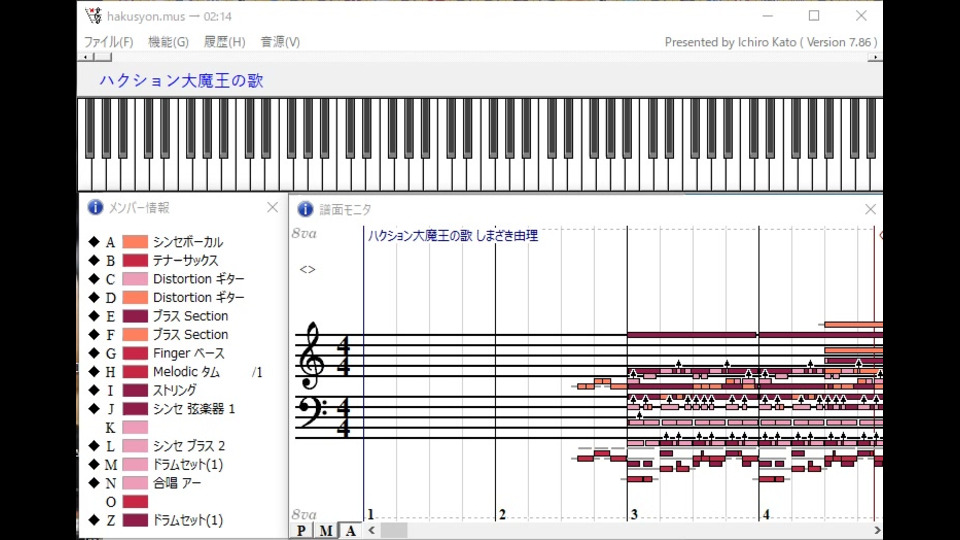Toggle member N diamond marker
Screen dimensions: 960x540
pos(94,482)
